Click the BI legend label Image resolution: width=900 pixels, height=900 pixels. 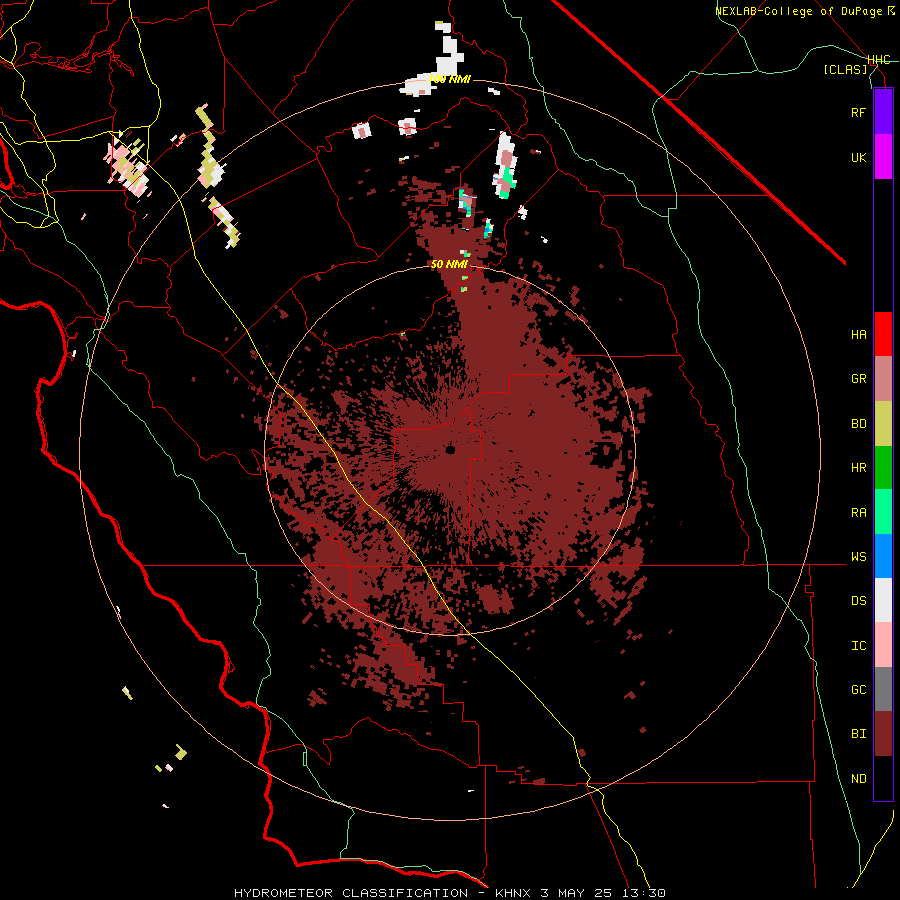(x=858, y=734)
